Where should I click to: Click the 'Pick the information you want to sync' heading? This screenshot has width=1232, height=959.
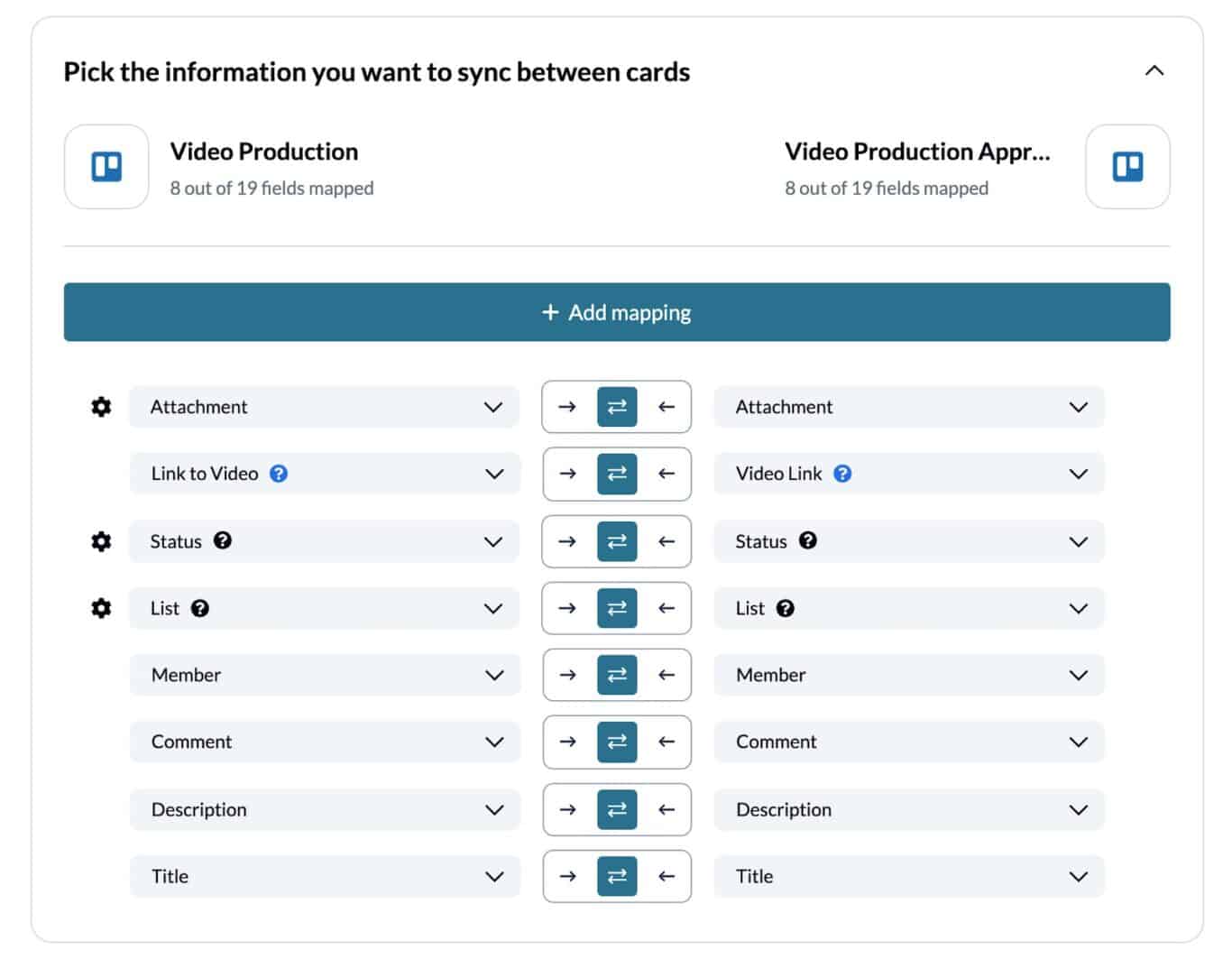(x=377, y=72)
